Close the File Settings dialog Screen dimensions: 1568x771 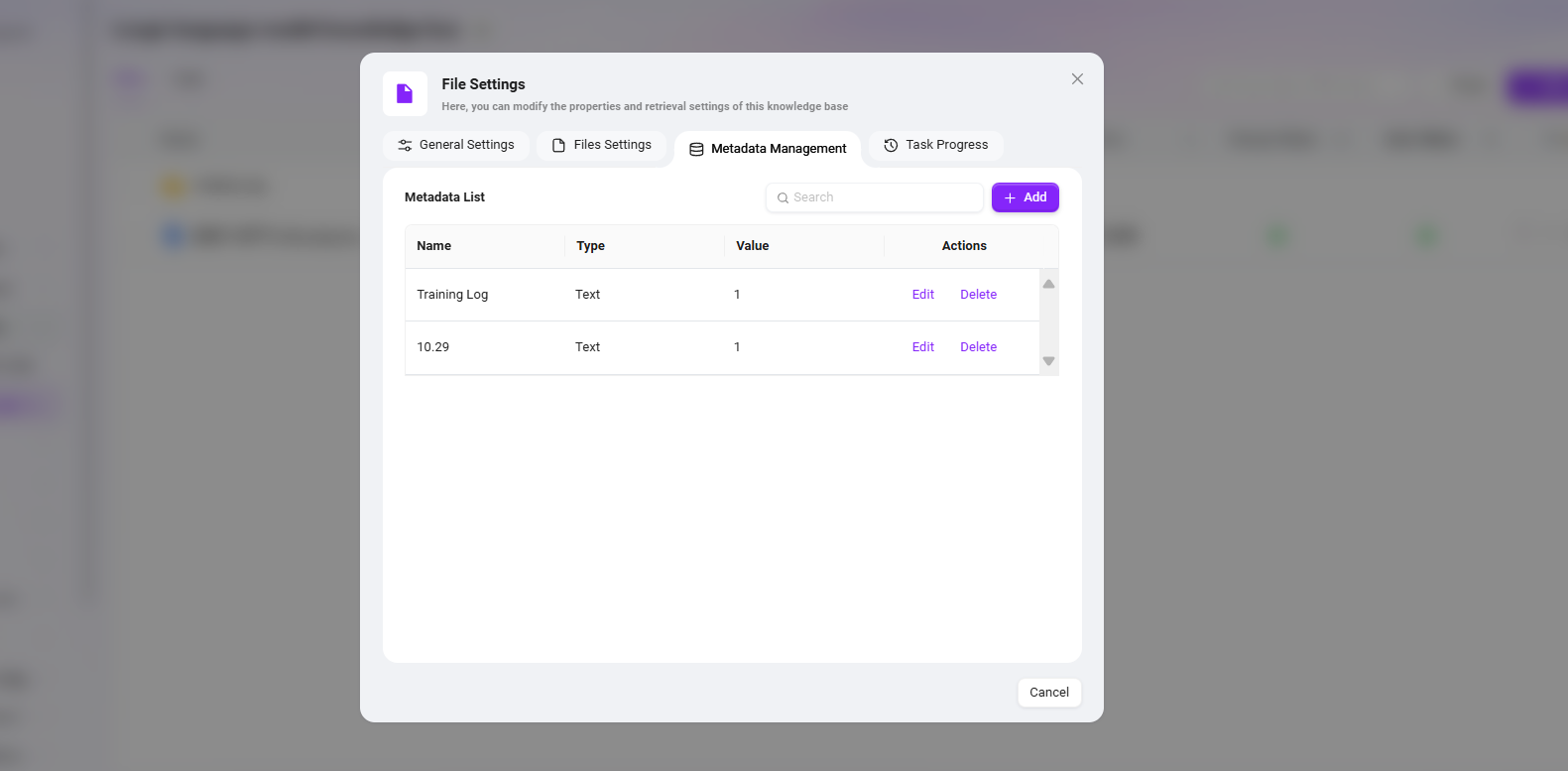[1077, 79]
